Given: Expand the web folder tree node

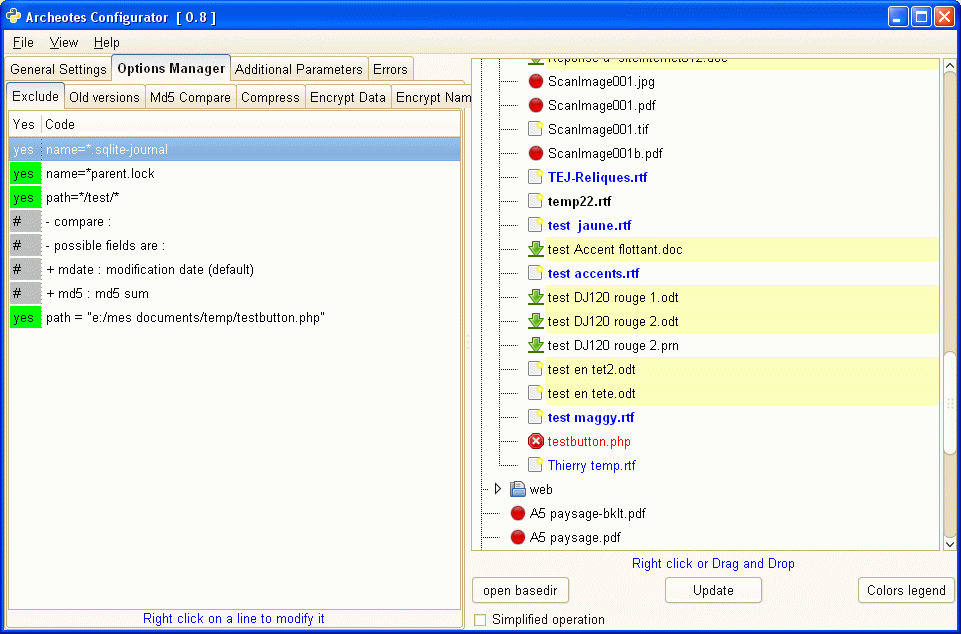Looking at the screenshot, I should click(498, 489).
